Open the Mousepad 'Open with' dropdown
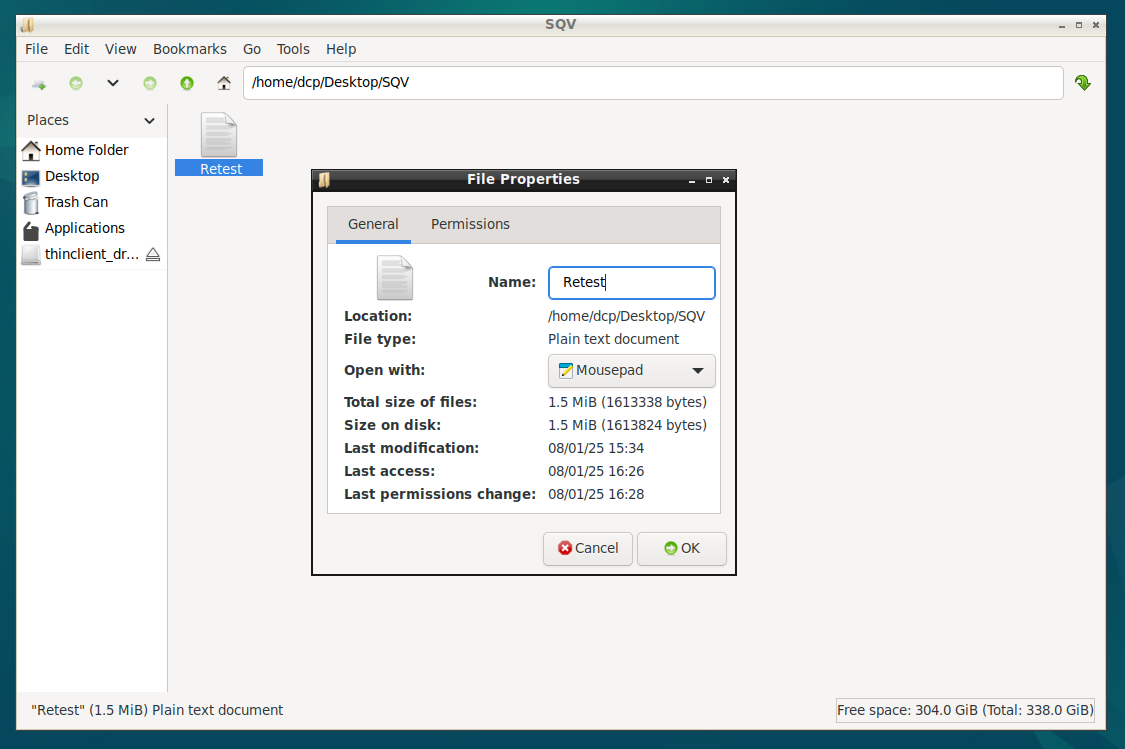Image resolution: width=1125 pixels, height=749 pixels. click(x=632, y=371)
